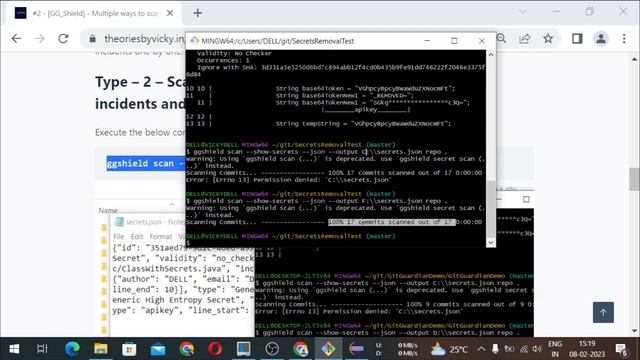Open browser tab search chevron

[x=523, y=12]
